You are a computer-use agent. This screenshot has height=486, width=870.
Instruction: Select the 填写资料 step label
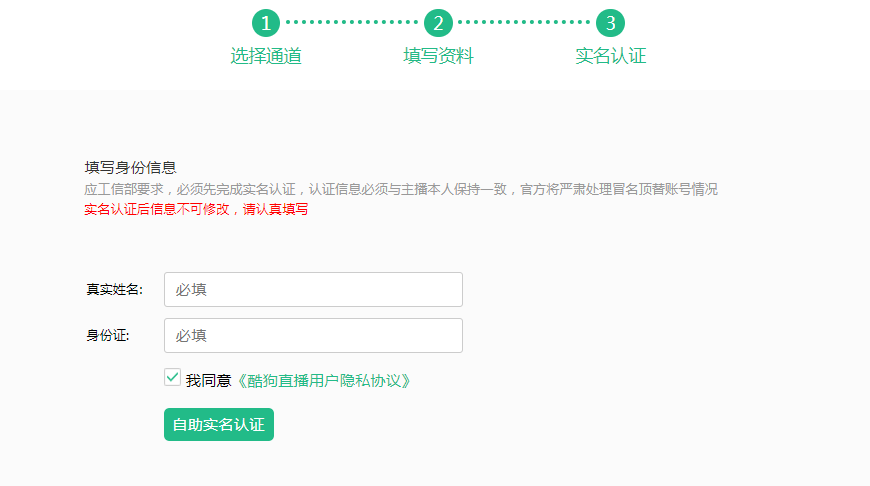pos(438,56)
